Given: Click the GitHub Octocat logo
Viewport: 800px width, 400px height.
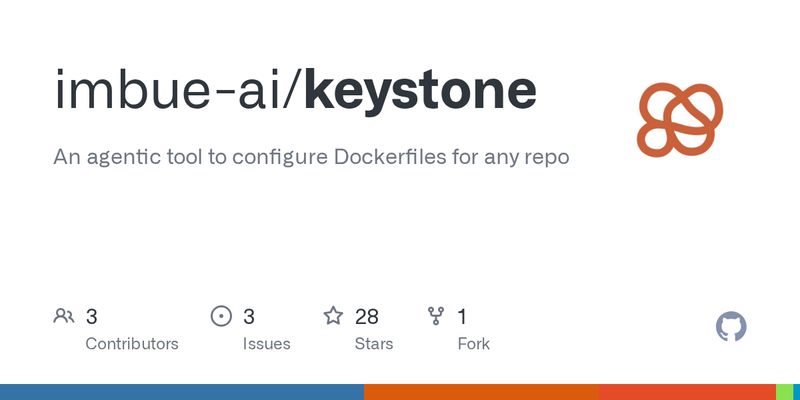Looking at the screenshot, I should point(732,327).
